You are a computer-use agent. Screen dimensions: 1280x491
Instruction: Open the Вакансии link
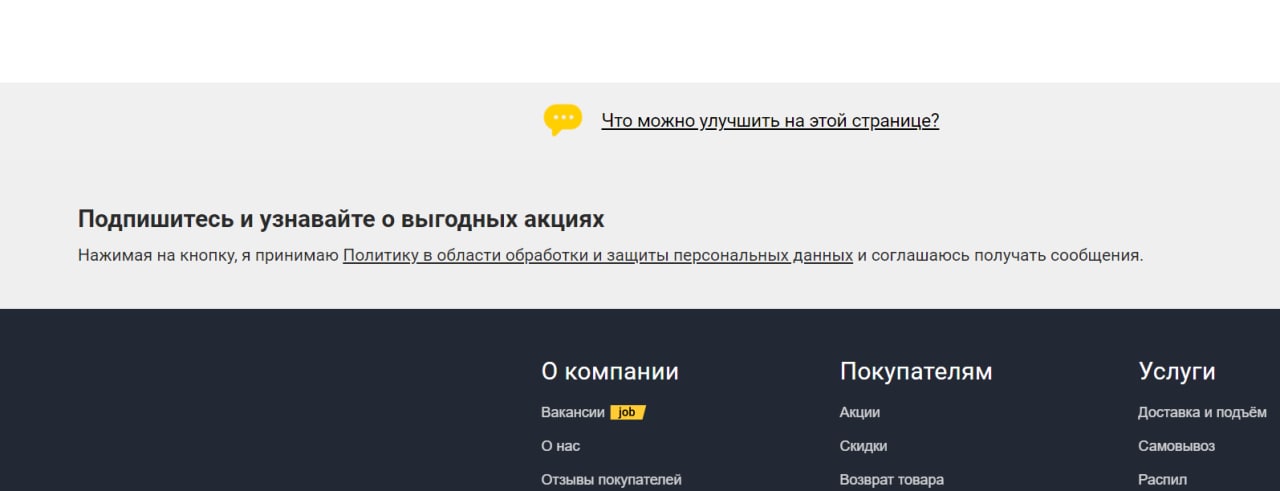click(573, 412)
